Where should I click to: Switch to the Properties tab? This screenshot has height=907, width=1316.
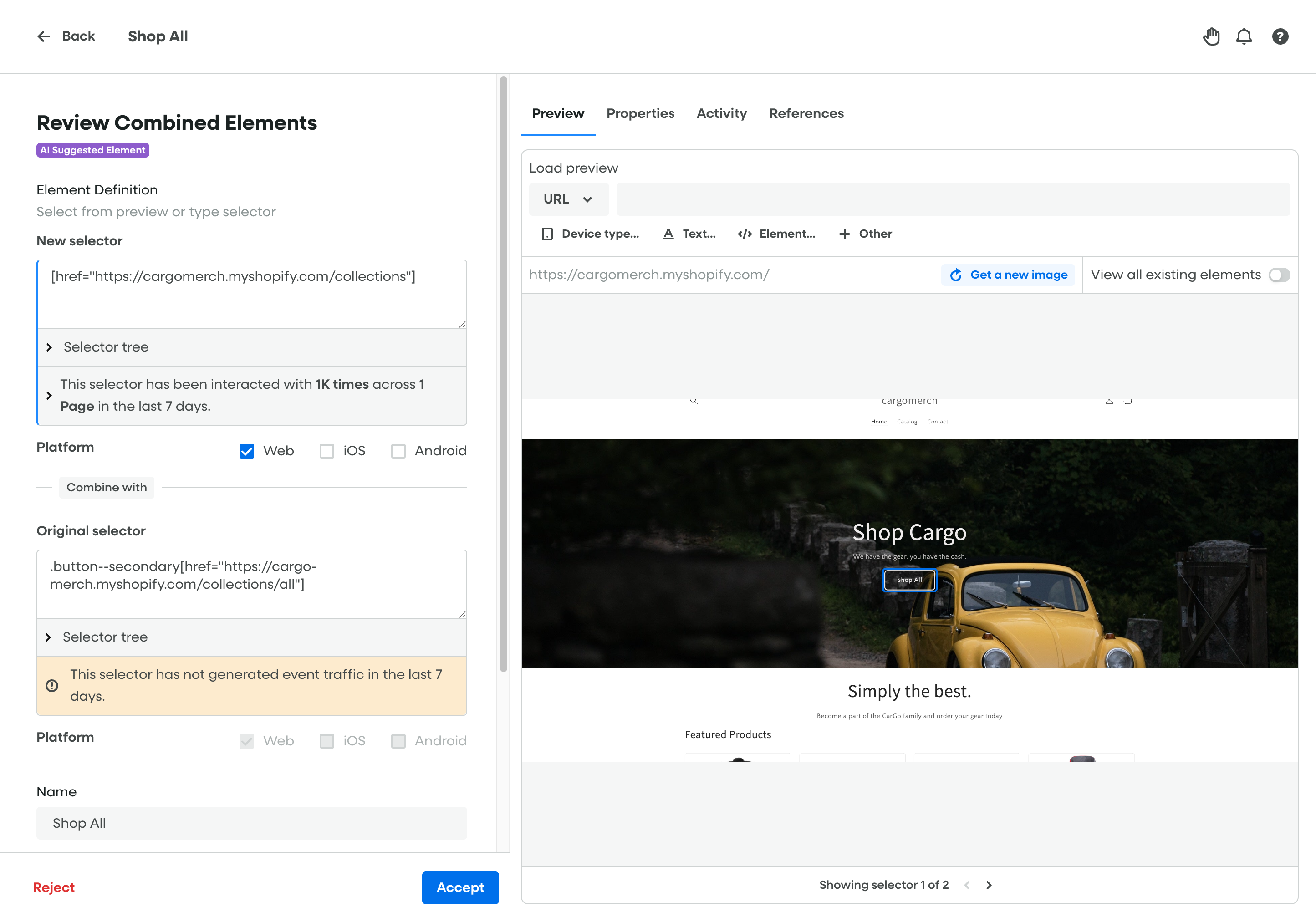(x=640, y=114)
